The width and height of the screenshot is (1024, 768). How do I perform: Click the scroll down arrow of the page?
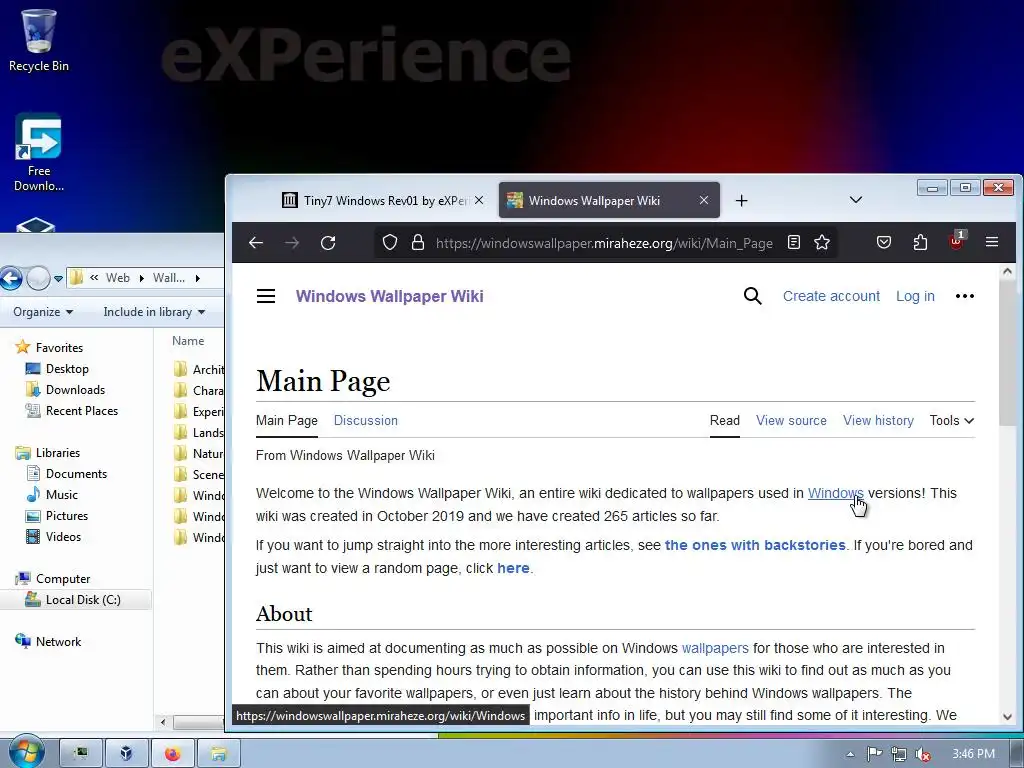1007,716
